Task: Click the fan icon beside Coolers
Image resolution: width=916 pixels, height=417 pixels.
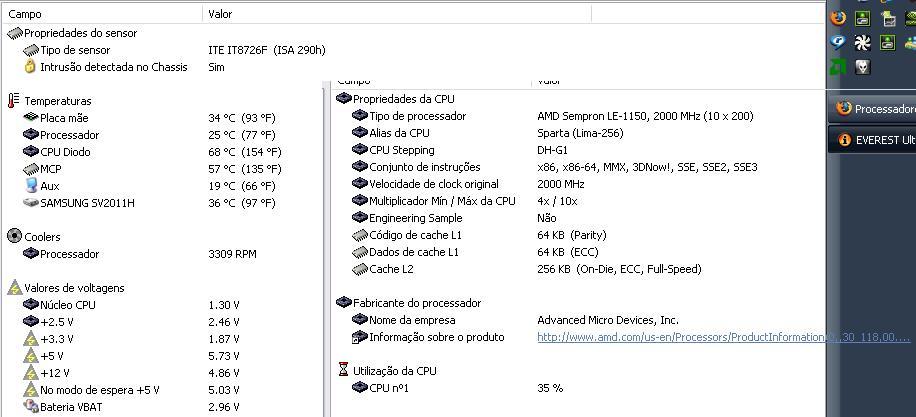Action: 15,236
